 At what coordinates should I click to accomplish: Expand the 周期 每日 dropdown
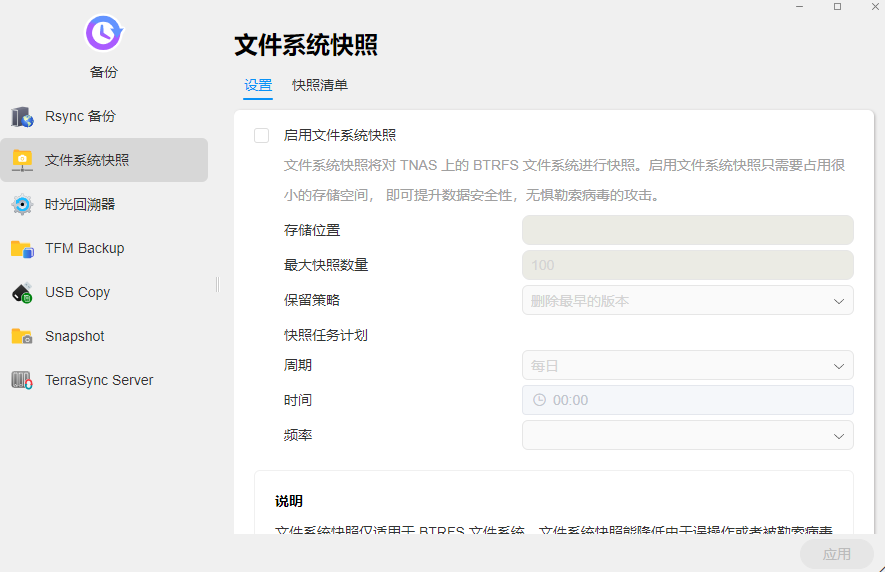(x=687, y=365)
